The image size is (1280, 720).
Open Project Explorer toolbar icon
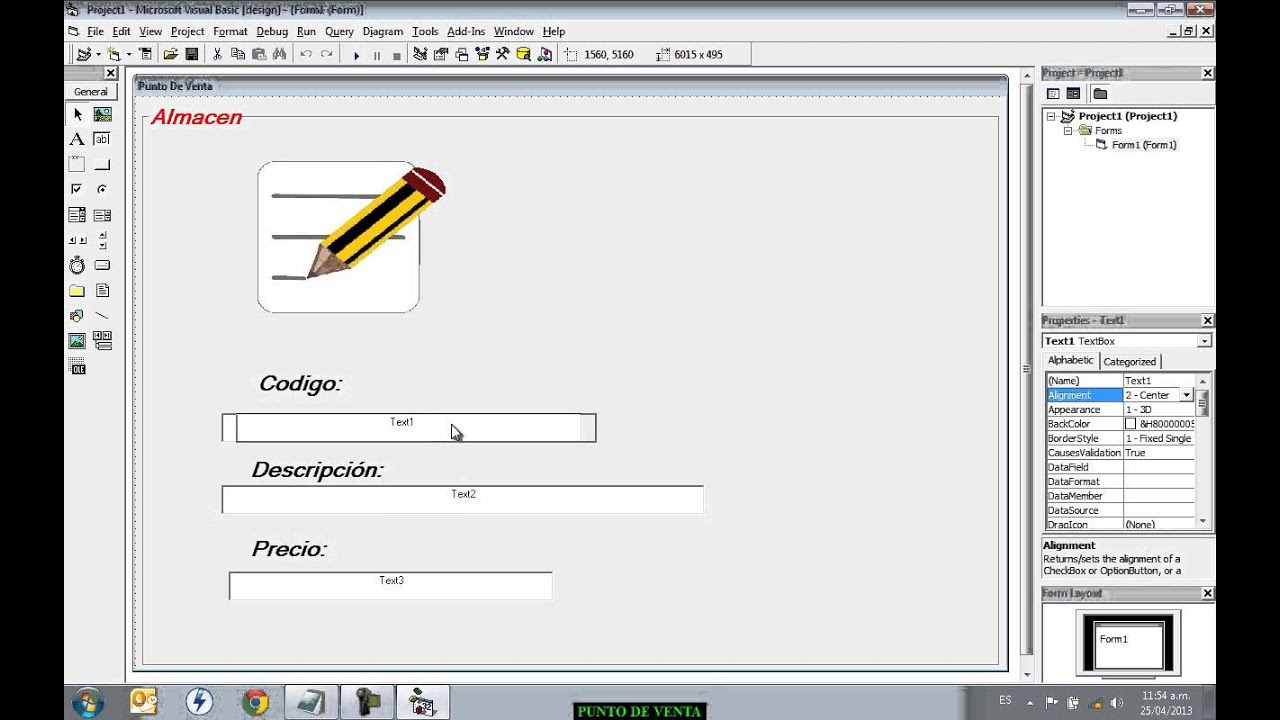[x=421, y=54]
